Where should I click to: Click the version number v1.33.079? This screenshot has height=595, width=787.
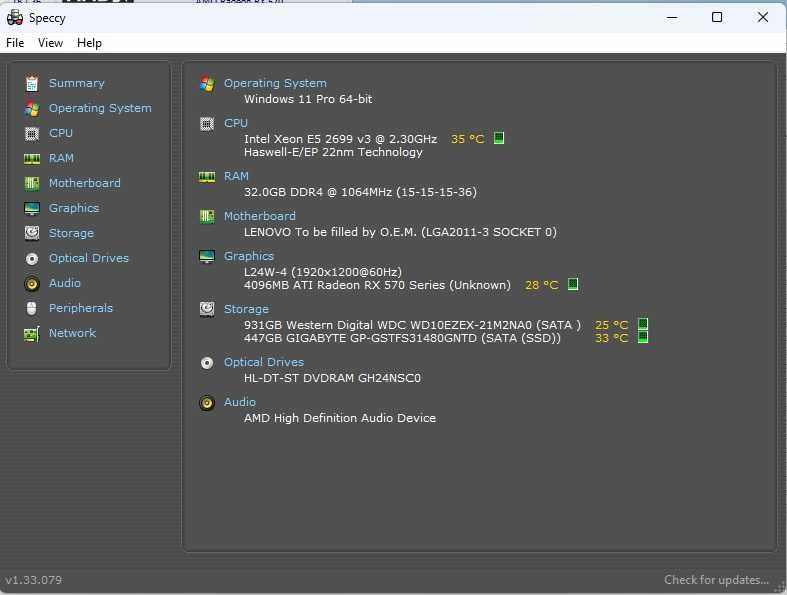coord(34,580)
